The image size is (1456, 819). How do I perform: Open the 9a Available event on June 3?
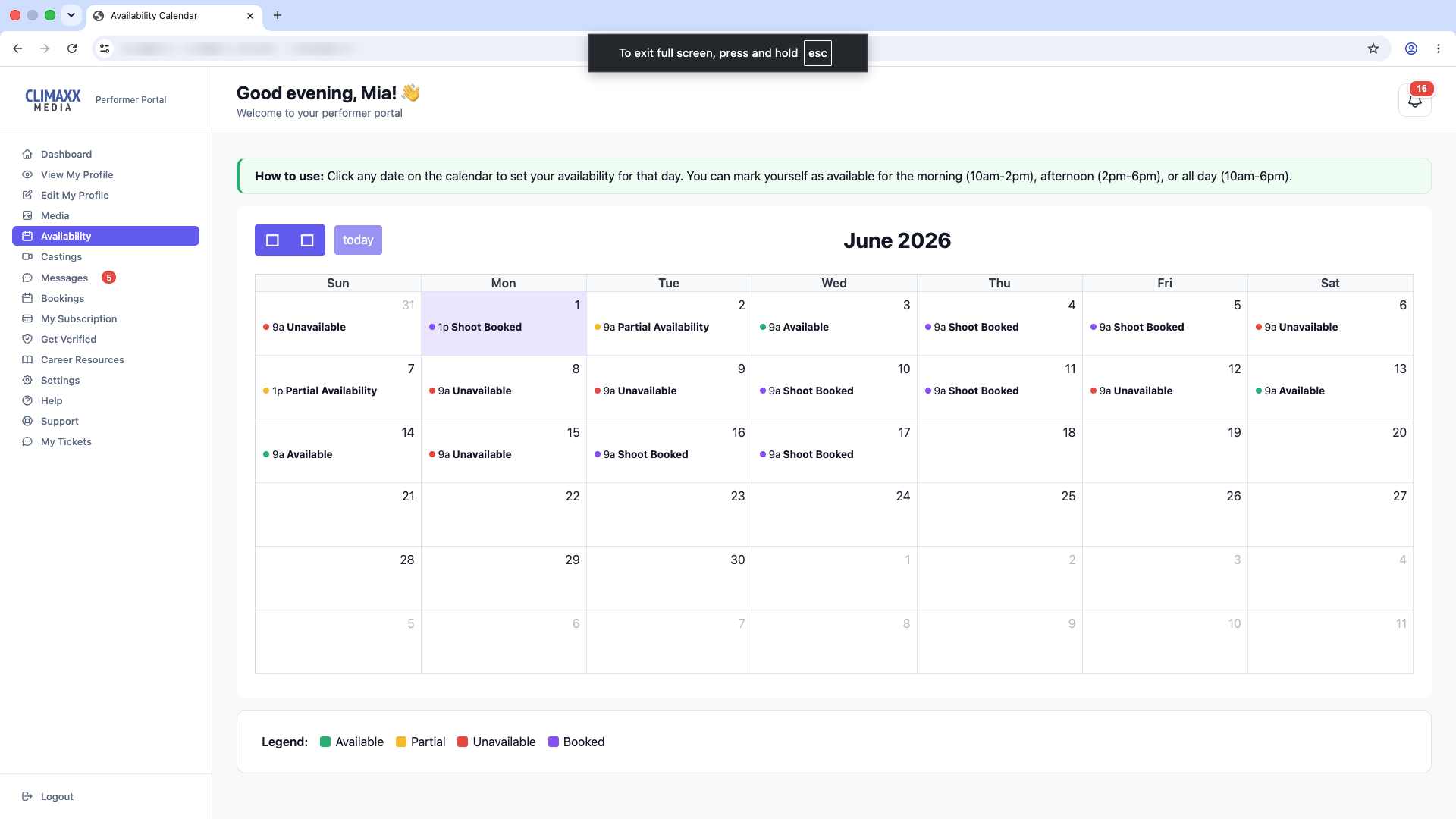[833, 327]
